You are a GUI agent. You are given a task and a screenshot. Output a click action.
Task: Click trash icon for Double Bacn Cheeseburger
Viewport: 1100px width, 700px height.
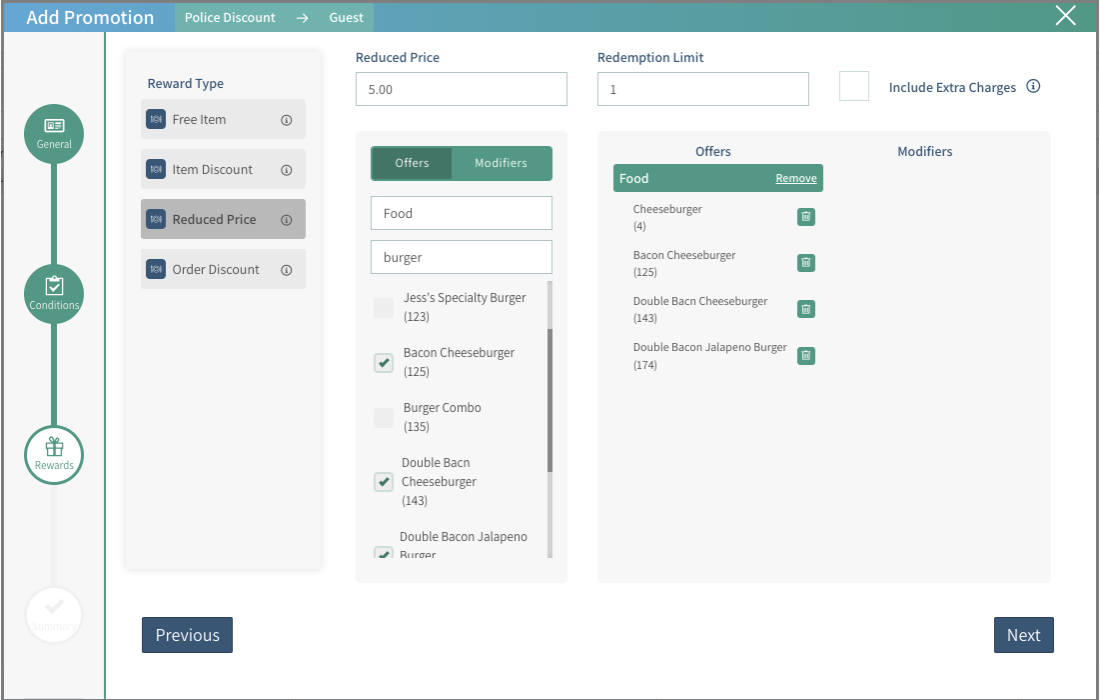pos(806,309)
